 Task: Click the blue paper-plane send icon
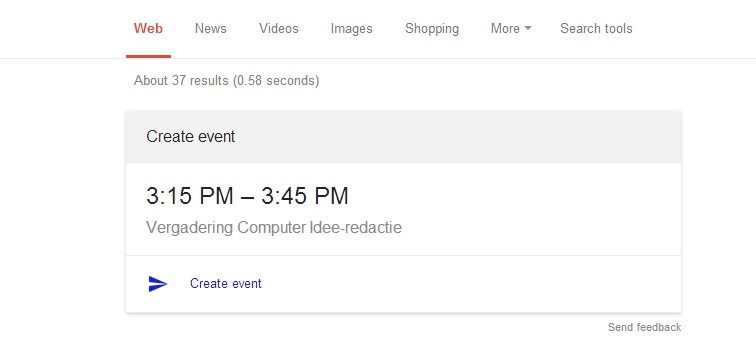158,284
